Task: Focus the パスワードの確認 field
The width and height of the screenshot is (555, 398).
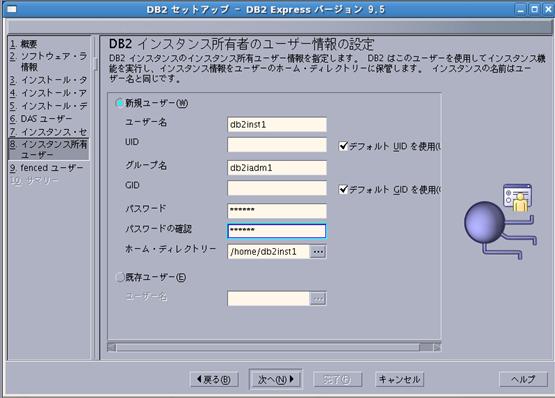Action: click(277, 231)
